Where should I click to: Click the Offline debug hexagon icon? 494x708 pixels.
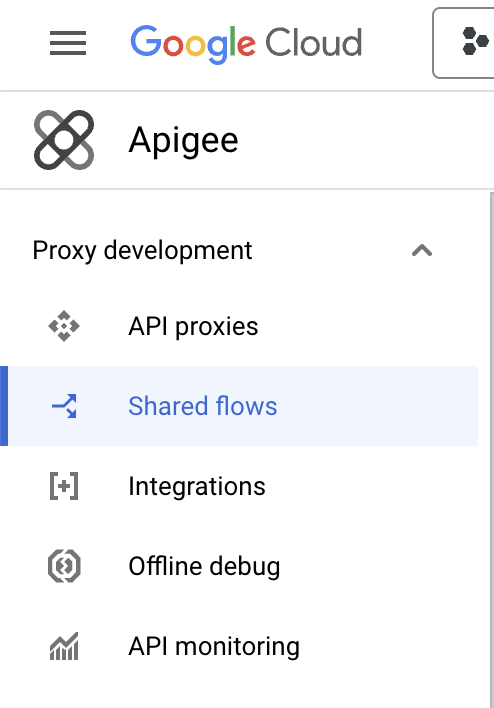[x=64, y=566]
